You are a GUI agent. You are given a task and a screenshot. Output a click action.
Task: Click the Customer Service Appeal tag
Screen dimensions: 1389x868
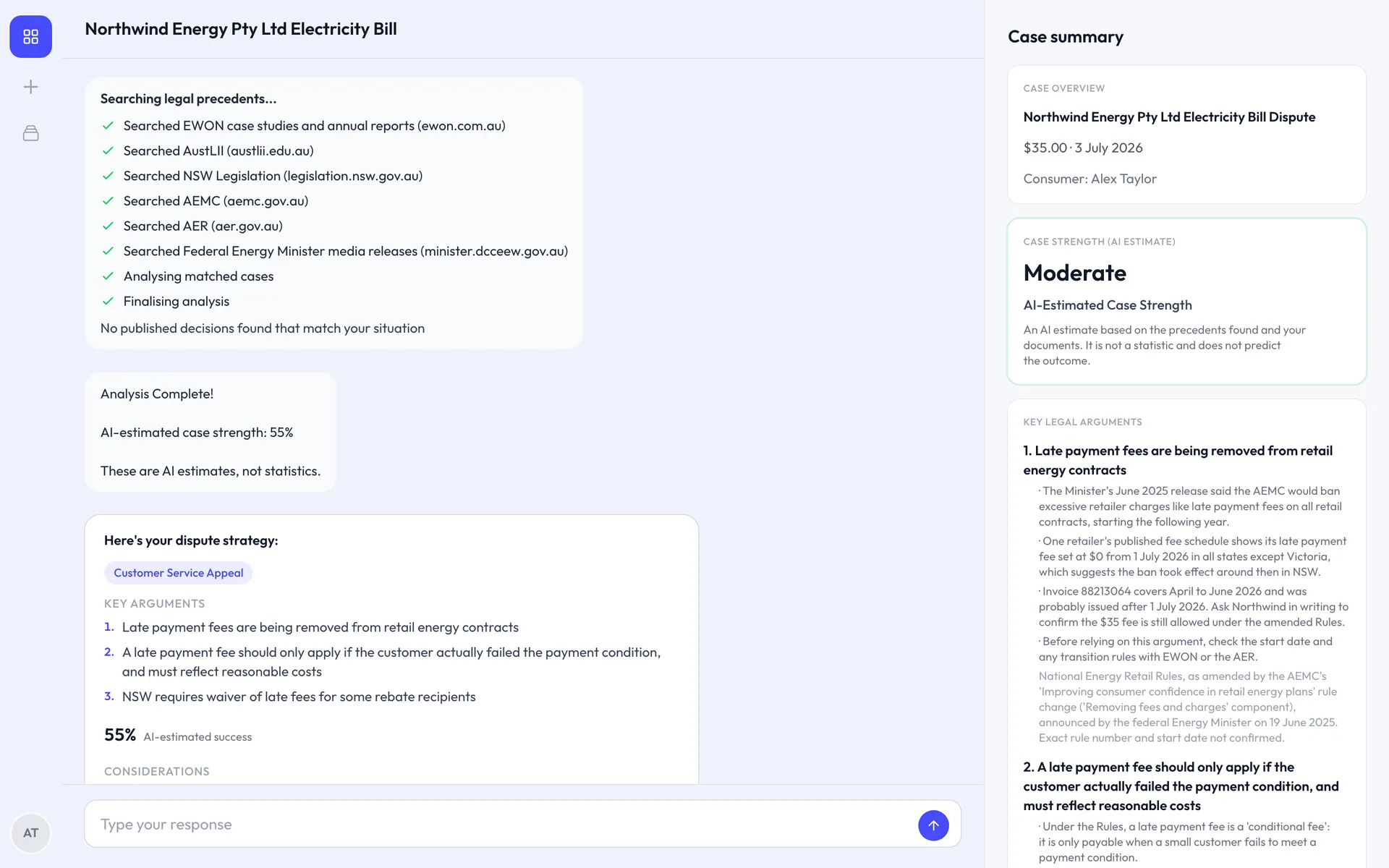[x=178, y=573]
